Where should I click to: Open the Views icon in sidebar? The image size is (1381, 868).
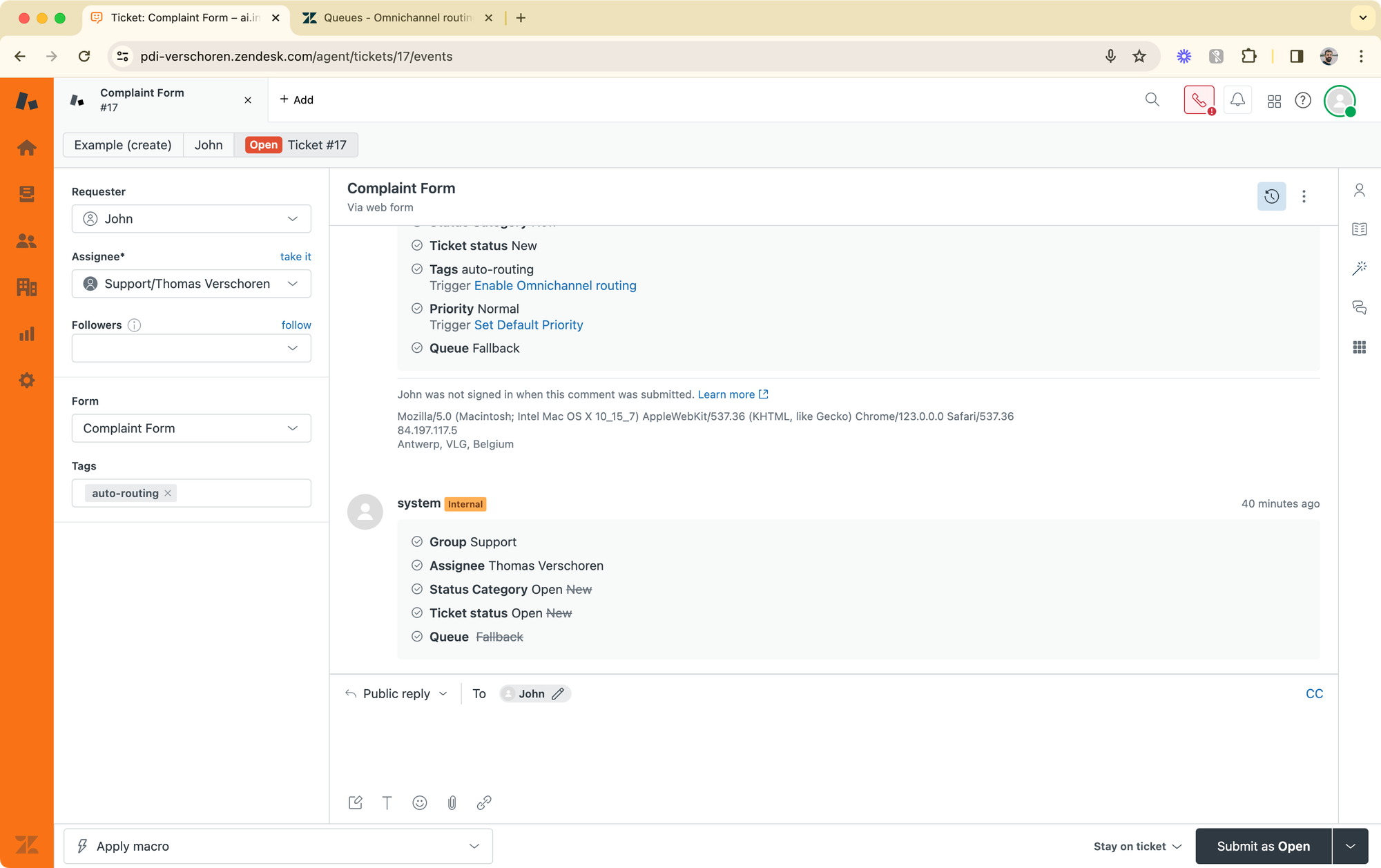(x=27, y=194)
